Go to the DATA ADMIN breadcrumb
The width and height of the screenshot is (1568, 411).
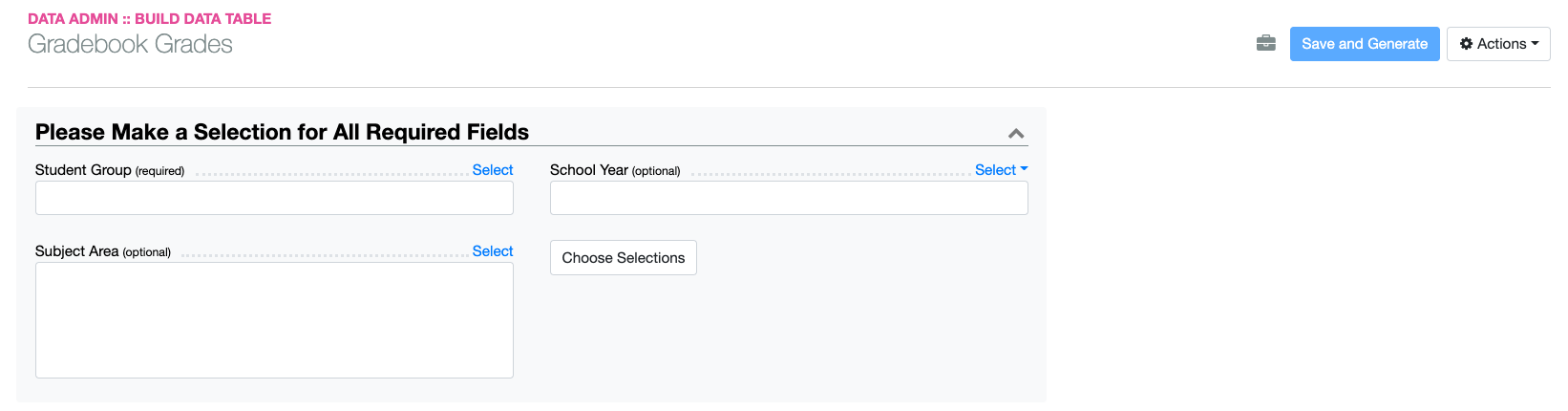coord(73,18)
